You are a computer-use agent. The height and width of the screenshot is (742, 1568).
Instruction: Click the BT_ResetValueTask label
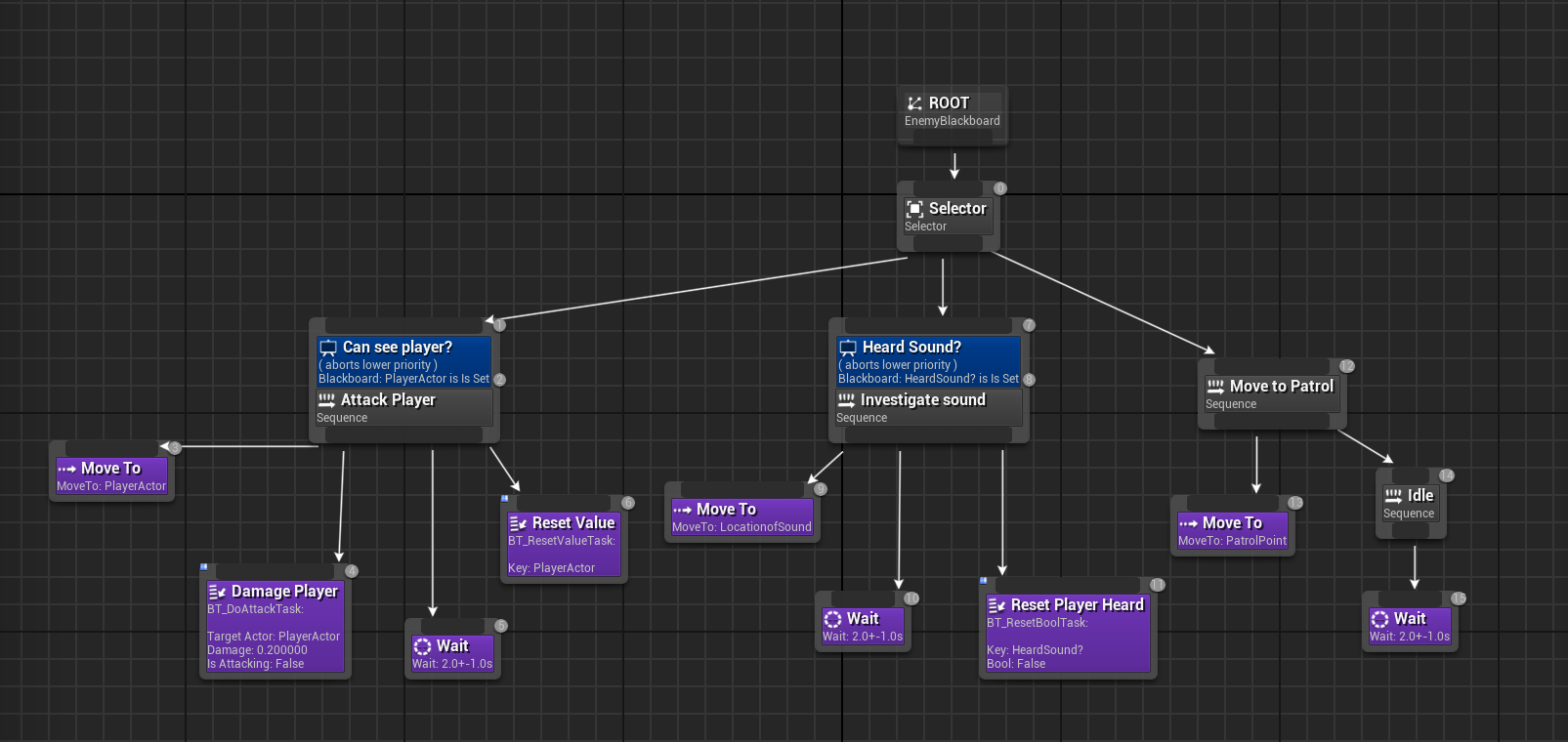[562, 541]
